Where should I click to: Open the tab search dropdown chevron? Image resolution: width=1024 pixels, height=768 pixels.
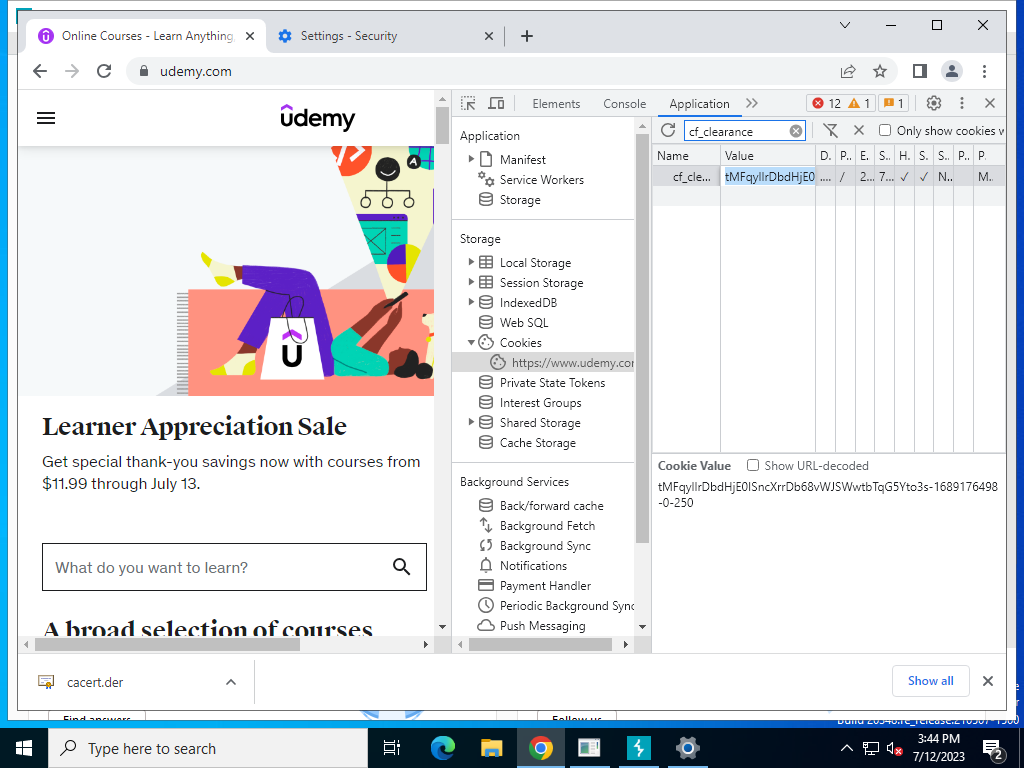[x=844, y=25]
